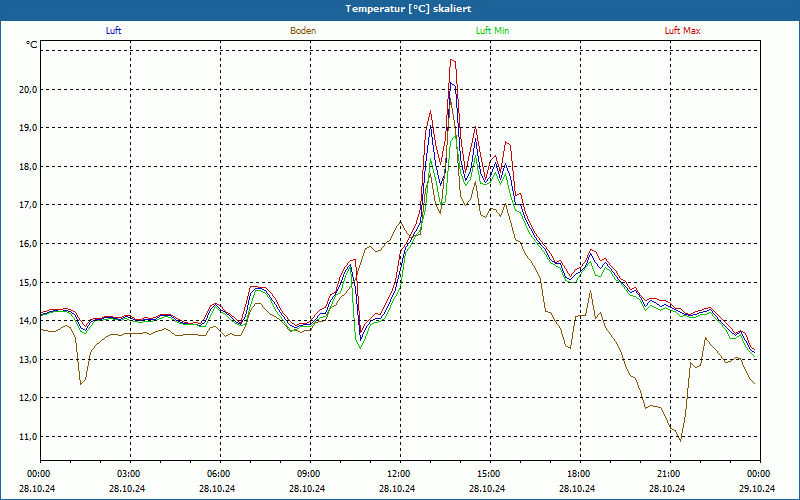This screenshot has width=800, height=500.
Task: Click the blue Luft legend label
Action: [x=113, y=31]
